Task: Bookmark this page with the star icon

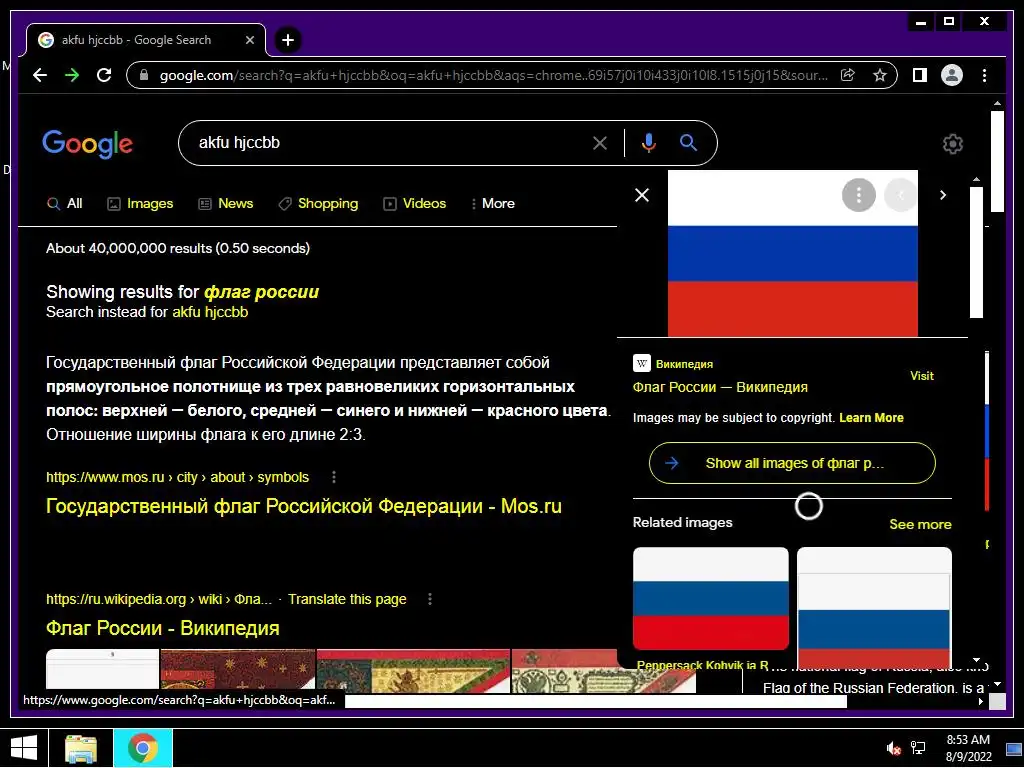Action: coord(880,75)
